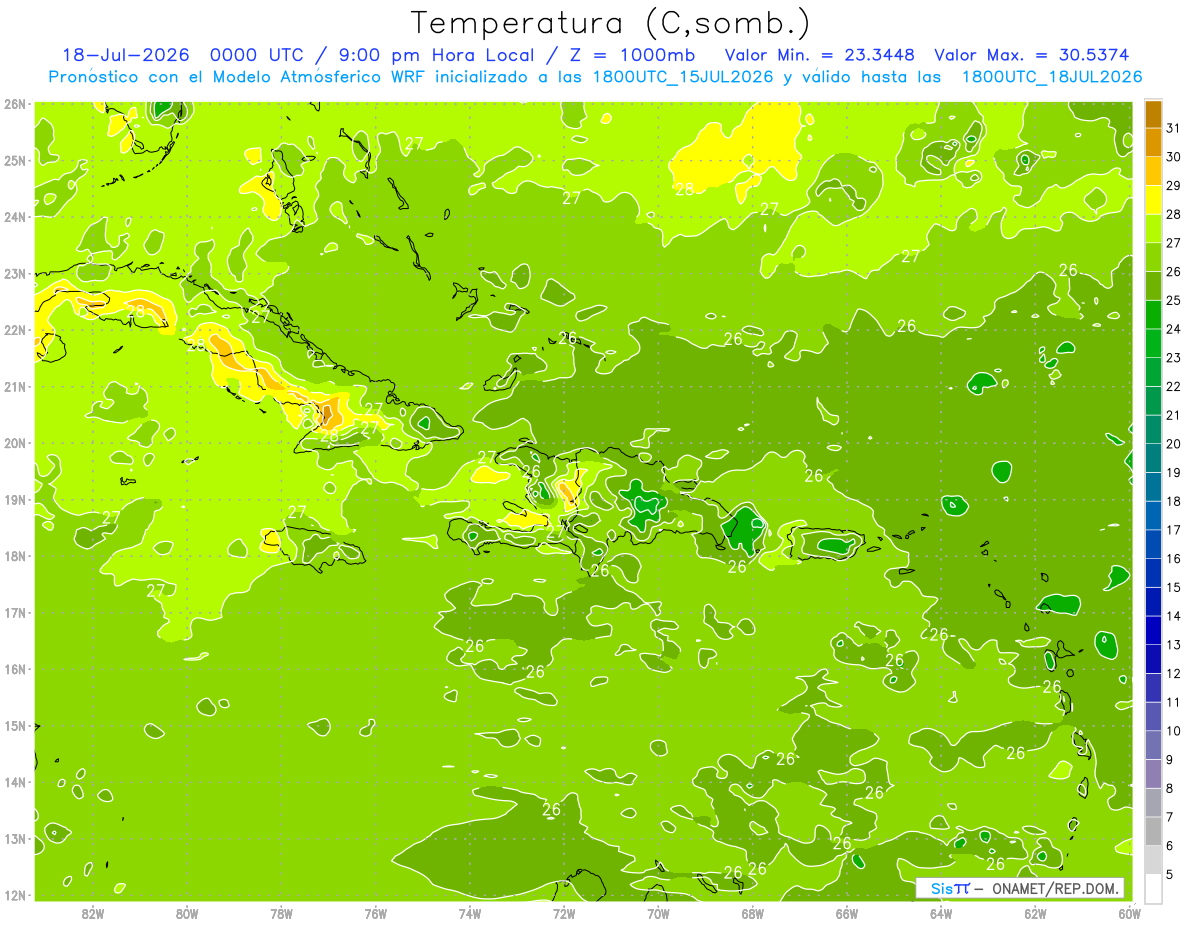Click the "80W" longitude label
1200x927 pixels.
(x=187, y=913)
